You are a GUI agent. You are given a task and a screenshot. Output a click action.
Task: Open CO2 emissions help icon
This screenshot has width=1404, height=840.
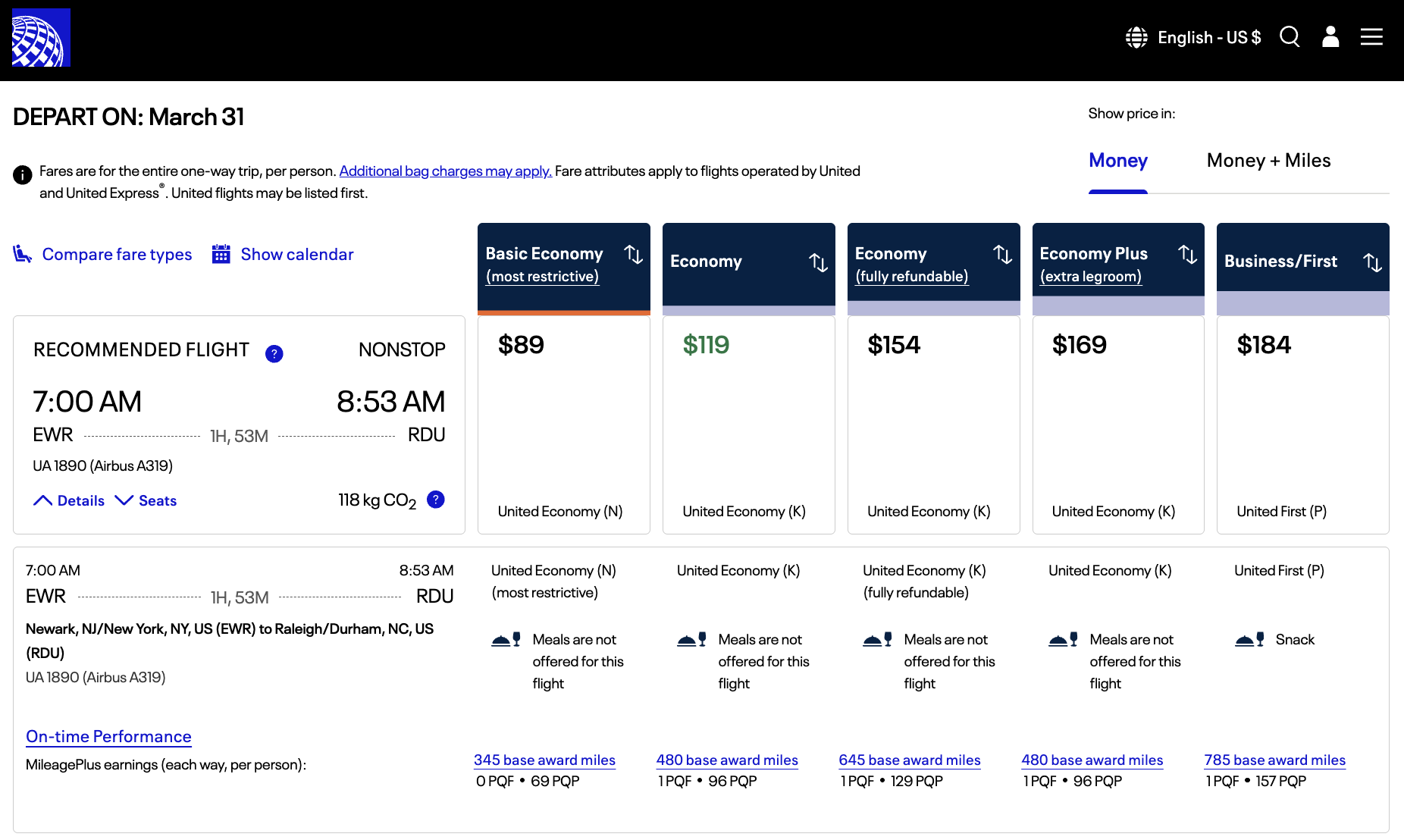click(x=436, y=499)
